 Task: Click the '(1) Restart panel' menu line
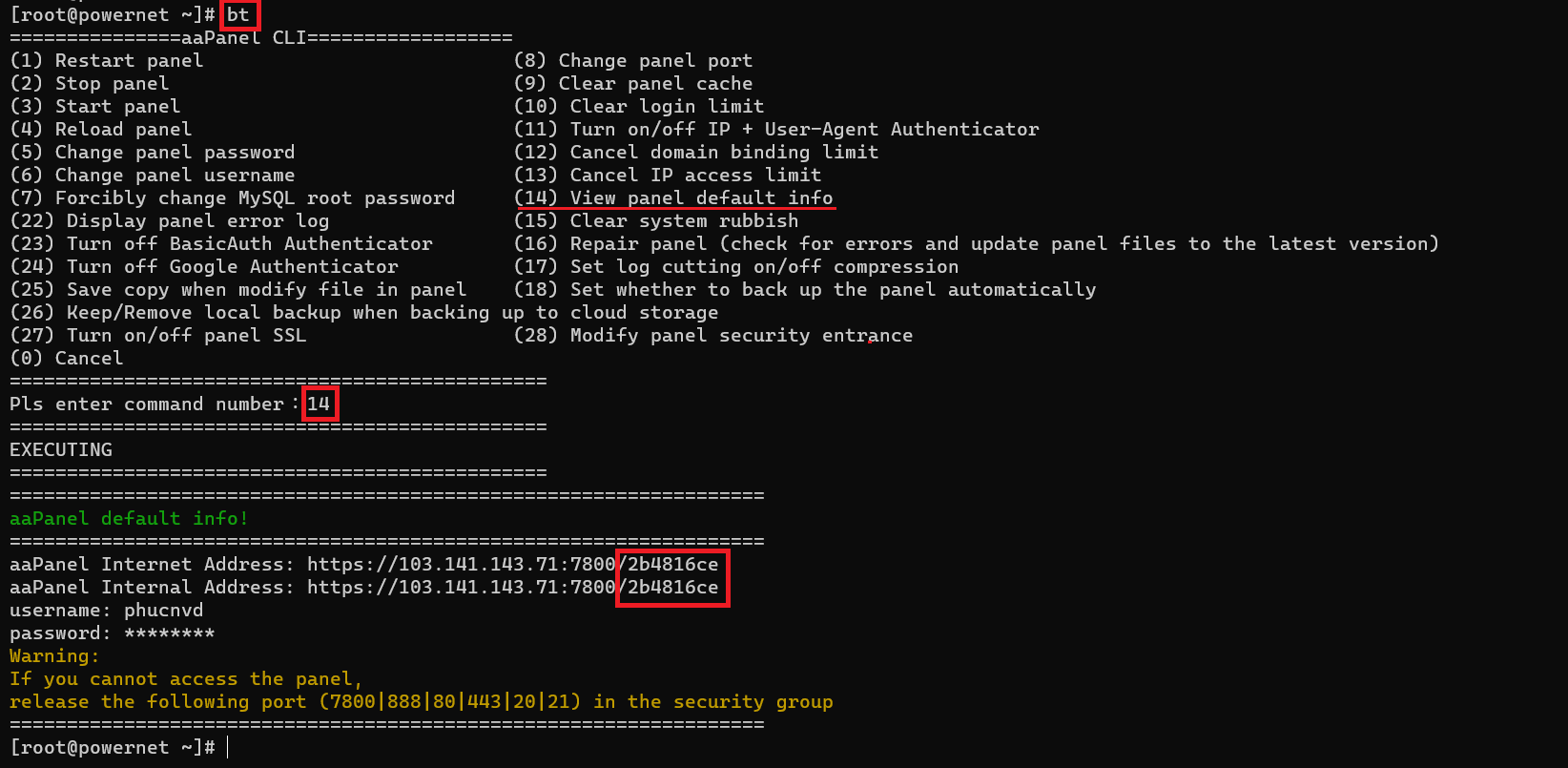click(x=106, y=60)
